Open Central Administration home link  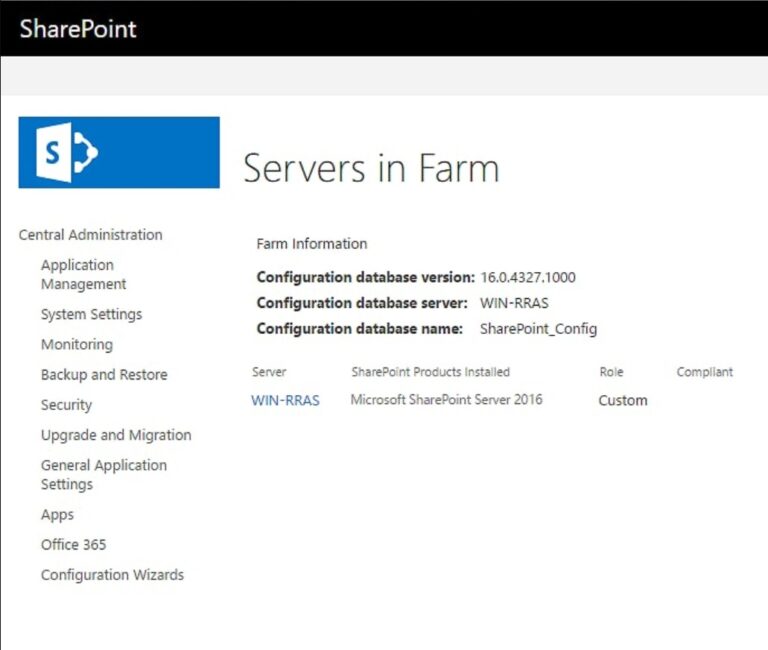pos(91,235)
